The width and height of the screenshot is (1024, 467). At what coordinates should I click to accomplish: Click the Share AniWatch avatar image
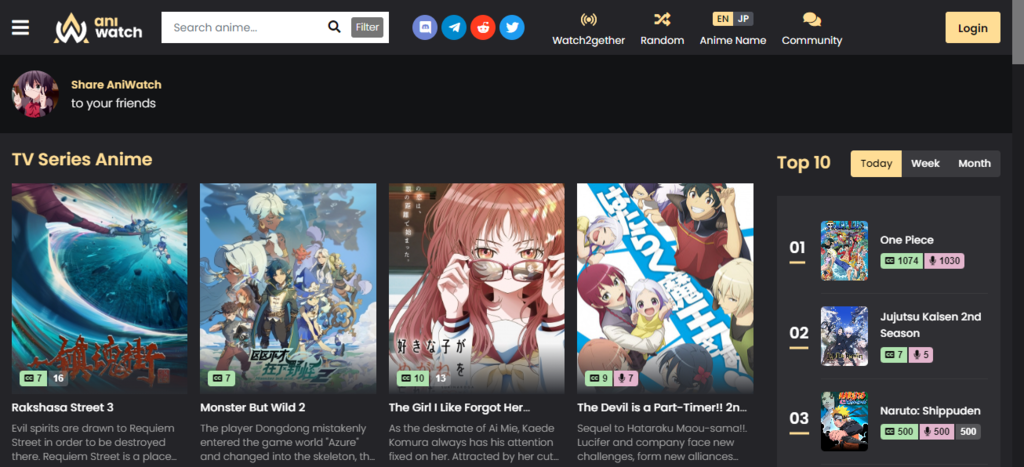35,94
